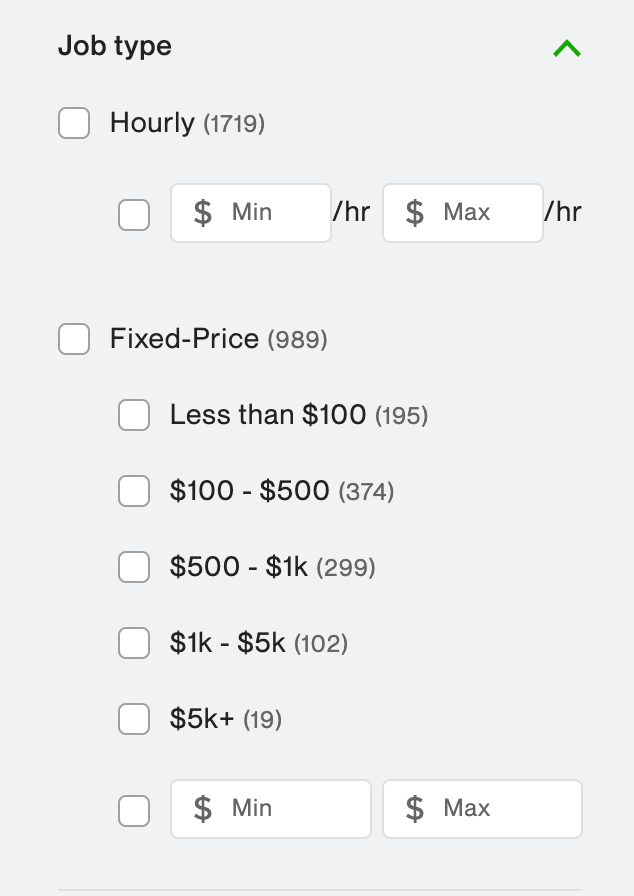Collapse the Job type section chevron
Image resolution: width=634 pixels, height=896 pixels.
(x=566, y=48)
